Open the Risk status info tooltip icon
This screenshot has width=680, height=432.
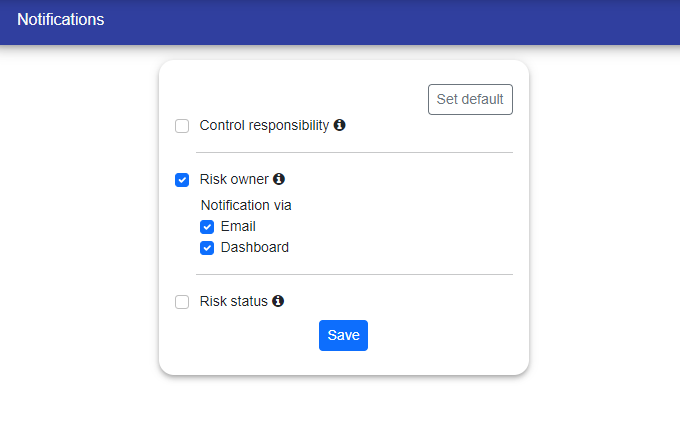pos(278,301)
